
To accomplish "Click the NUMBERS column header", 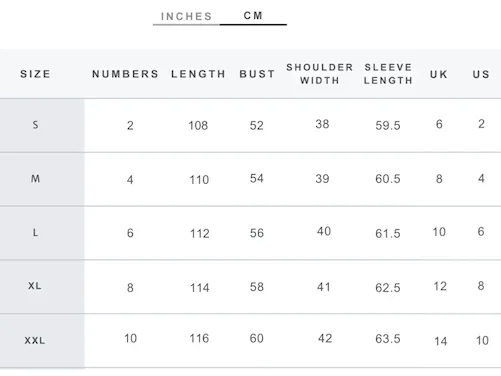I will click(125, 74).
